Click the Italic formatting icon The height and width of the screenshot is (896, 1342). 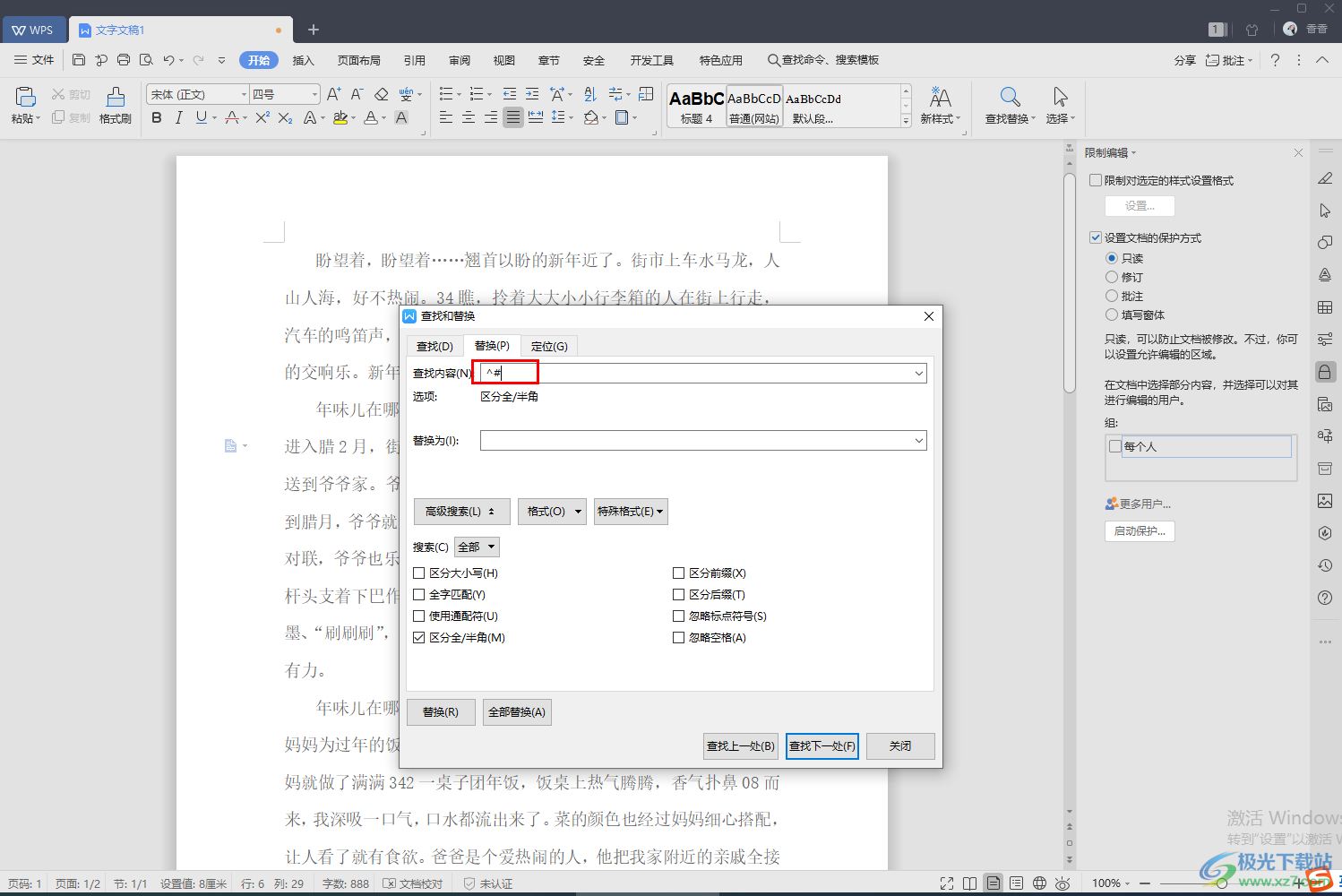pos(179,117)
